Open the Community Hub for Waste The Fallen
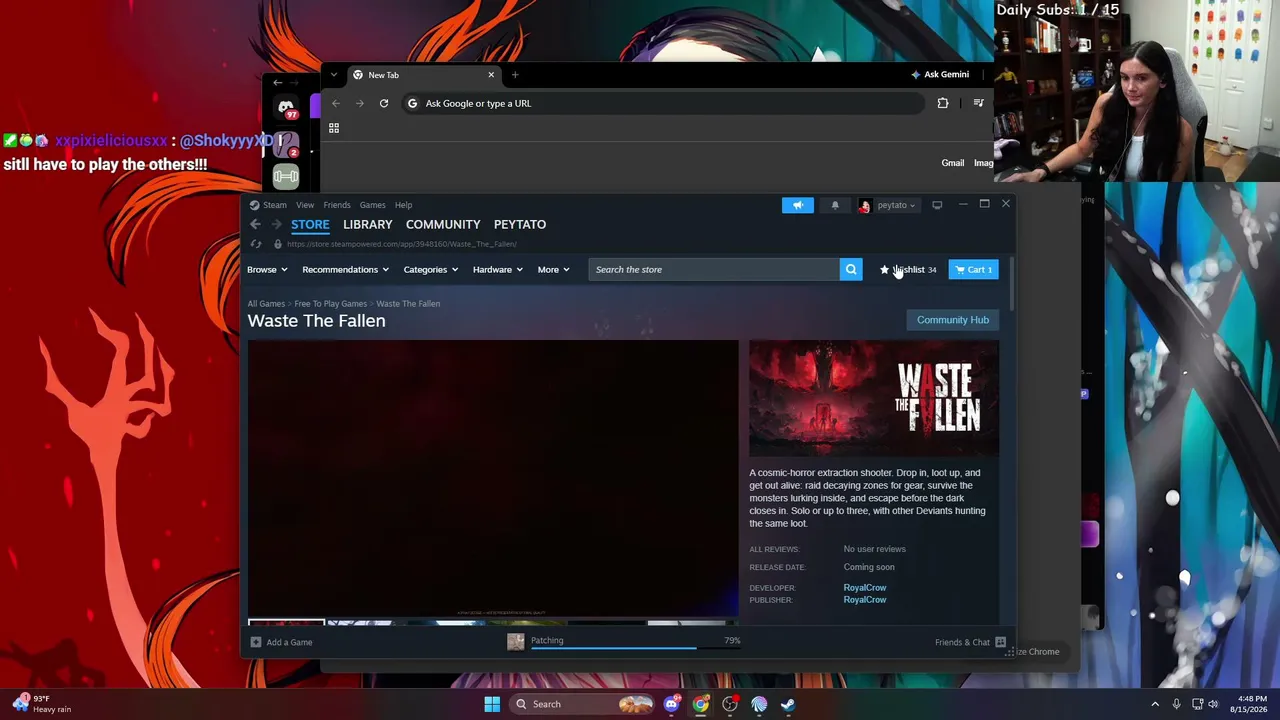This screenshot has width=1280, height=720. (x=953, y=320)
